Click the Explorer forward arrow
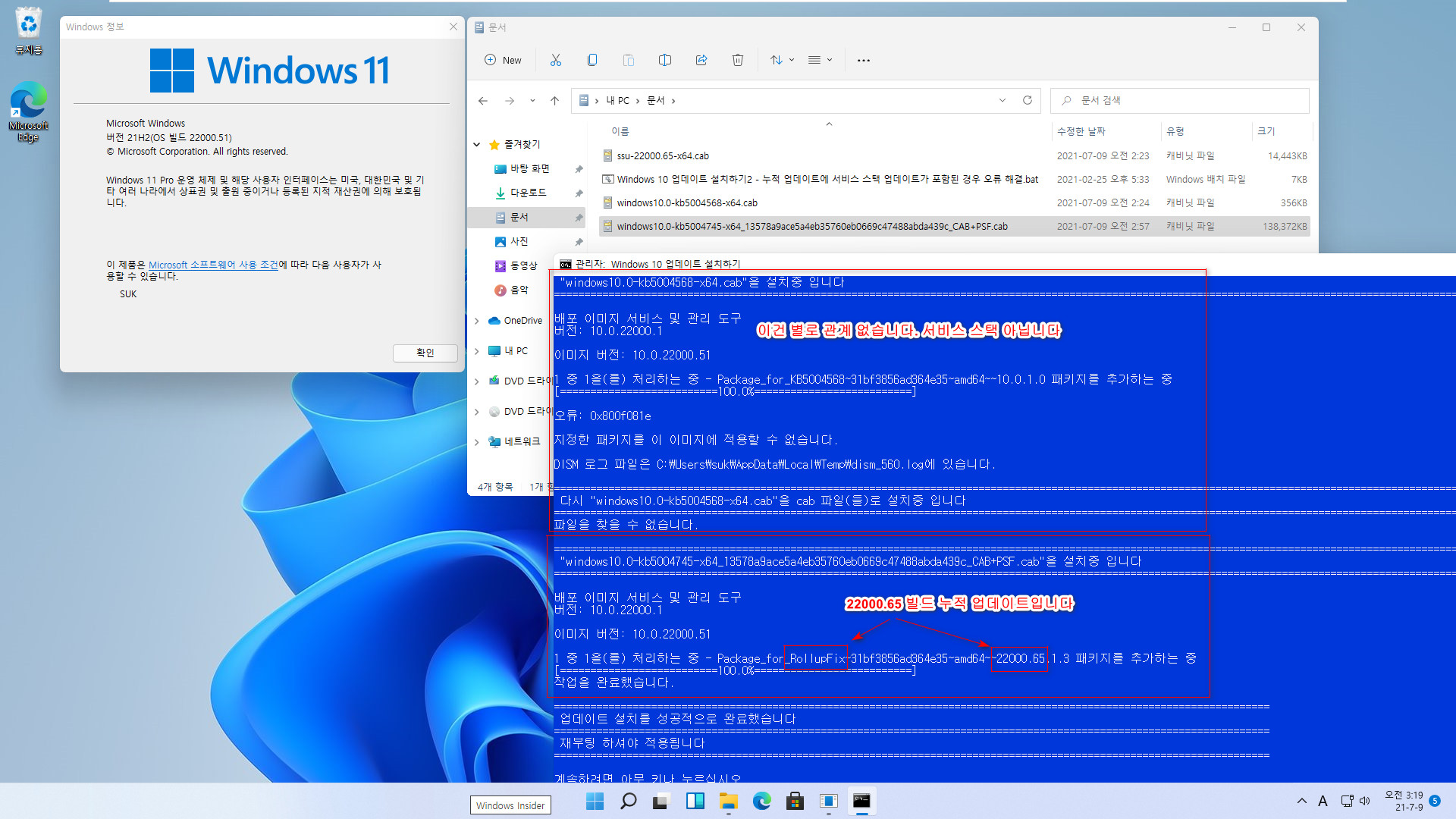1456x819 pixels. (510, 100)
